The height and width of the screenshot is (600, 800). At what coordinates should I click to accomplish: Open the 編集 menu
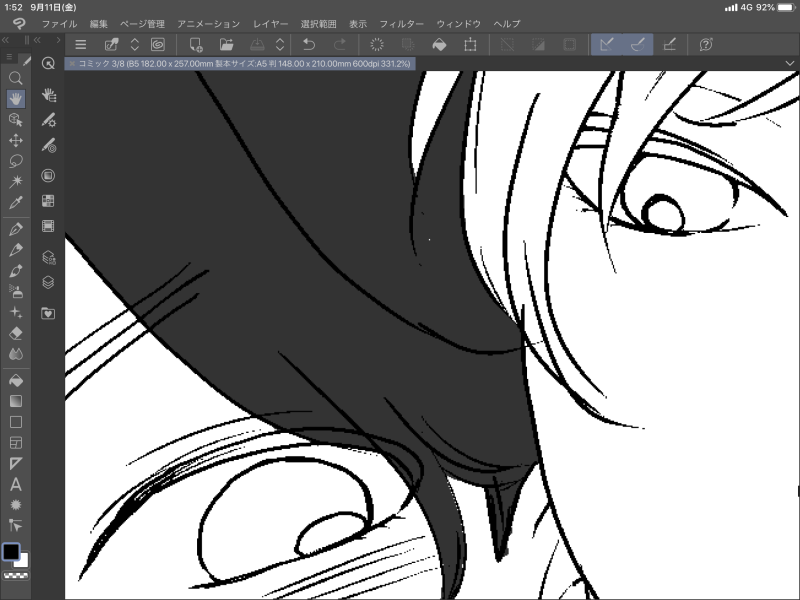98,24
